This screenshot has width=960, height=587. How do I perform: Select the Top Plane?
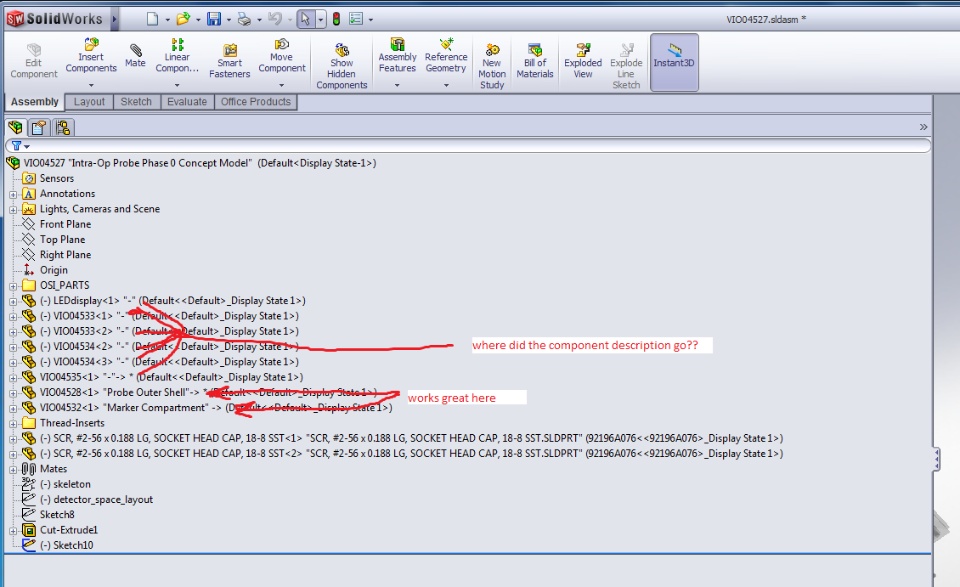[x=53, y=239]
